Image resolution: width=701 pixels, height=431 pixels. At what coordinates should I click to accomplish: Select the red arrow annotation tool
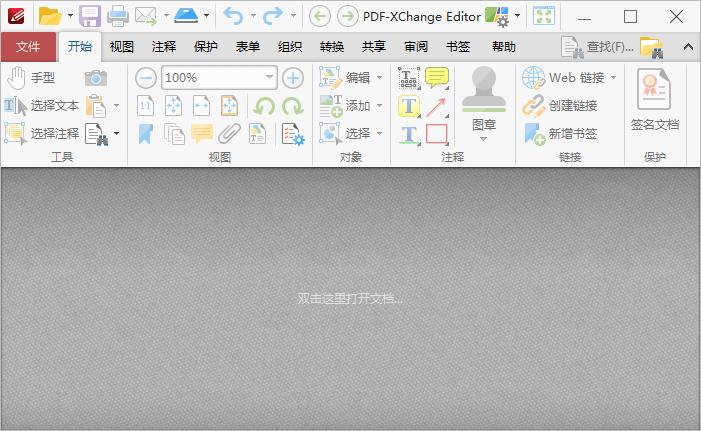(437, 106)
